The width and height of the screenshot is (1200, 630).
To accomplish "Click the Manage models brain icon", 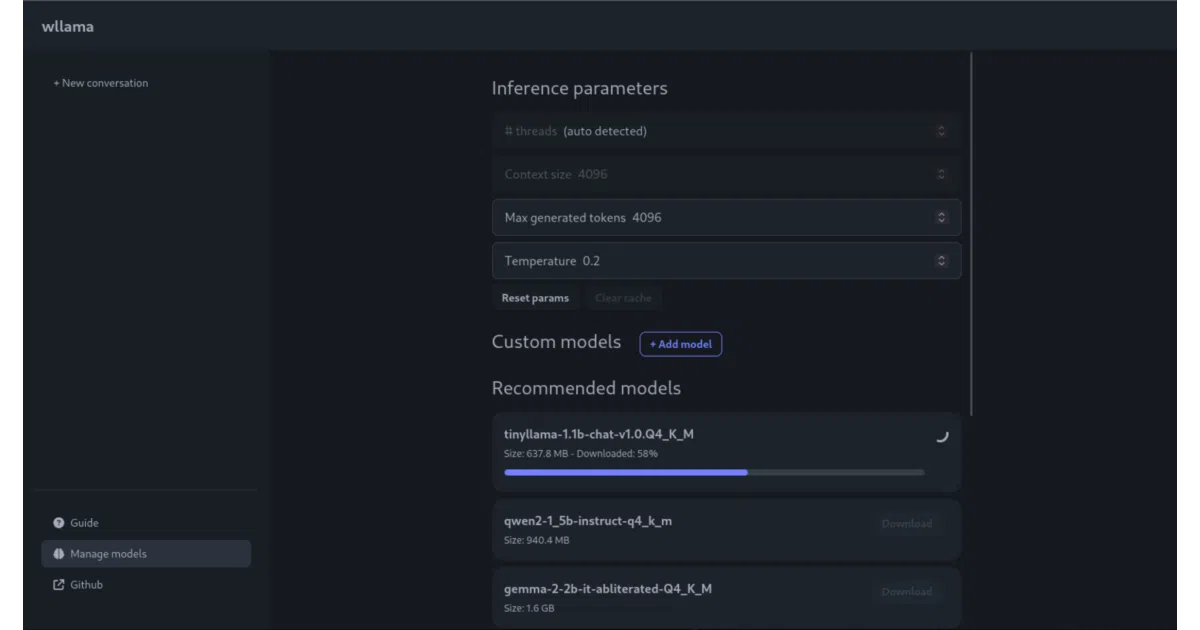I will 58,554.
